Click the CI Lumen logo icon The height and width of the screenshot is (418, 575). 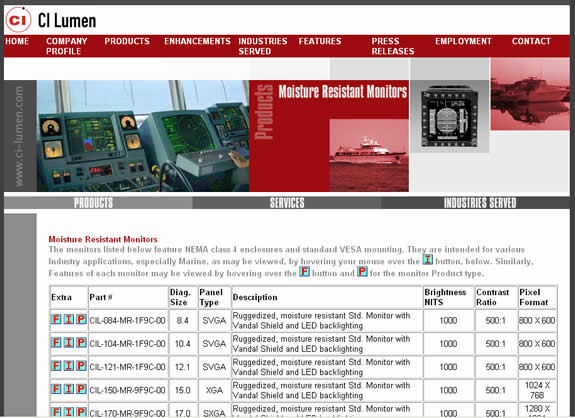[x=18, y=20]
